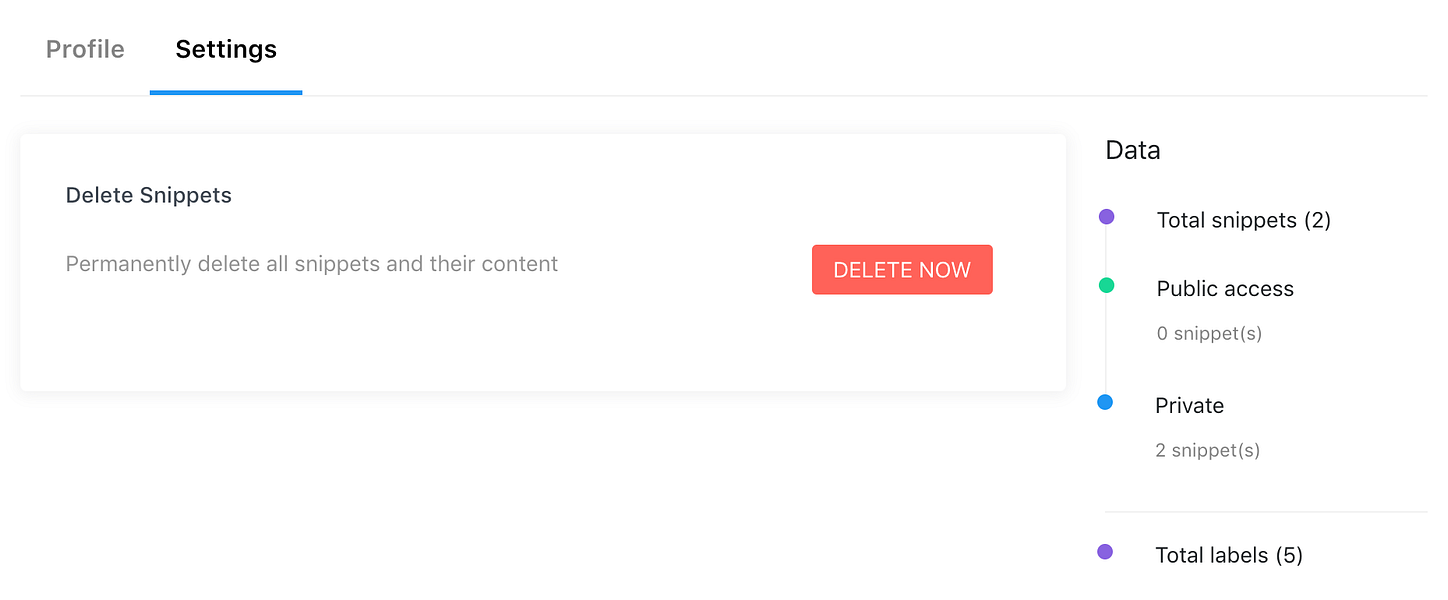1448x600 pixels.
Task: Click the Public access timeline entry
Action: tap(1225, 289)
